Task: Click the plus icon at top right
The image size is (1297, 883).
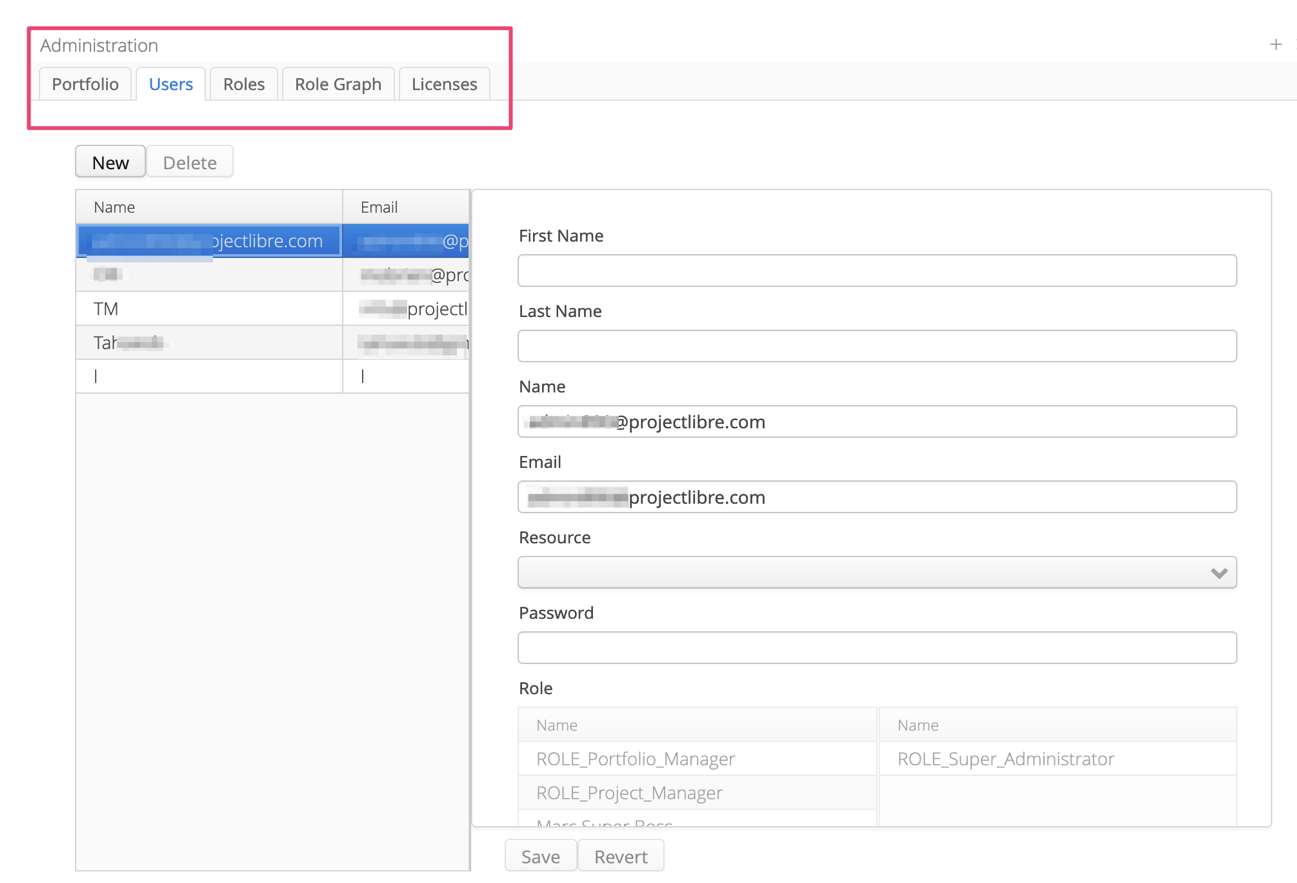Action: click(1276, 44)
